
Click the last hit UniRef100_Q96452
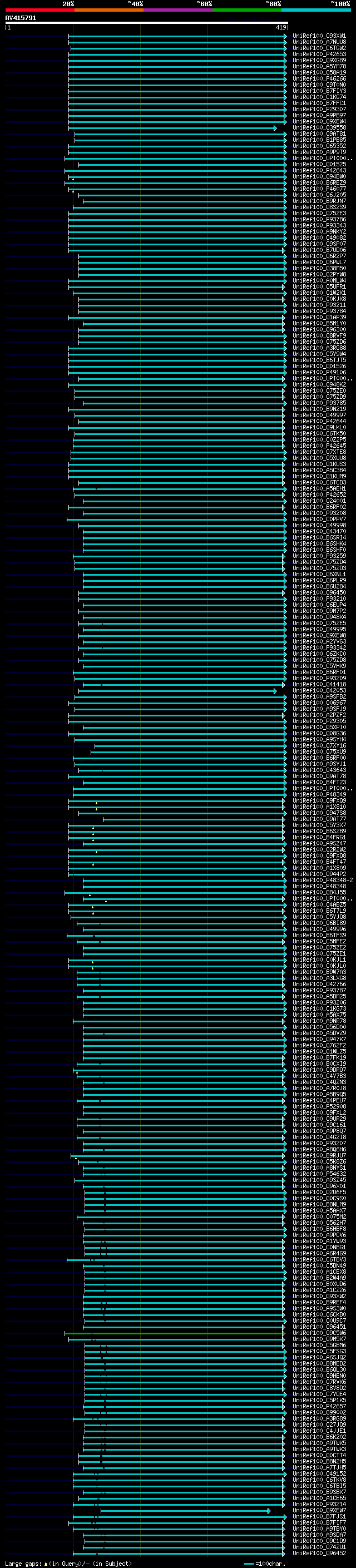tap(319, 1553)
